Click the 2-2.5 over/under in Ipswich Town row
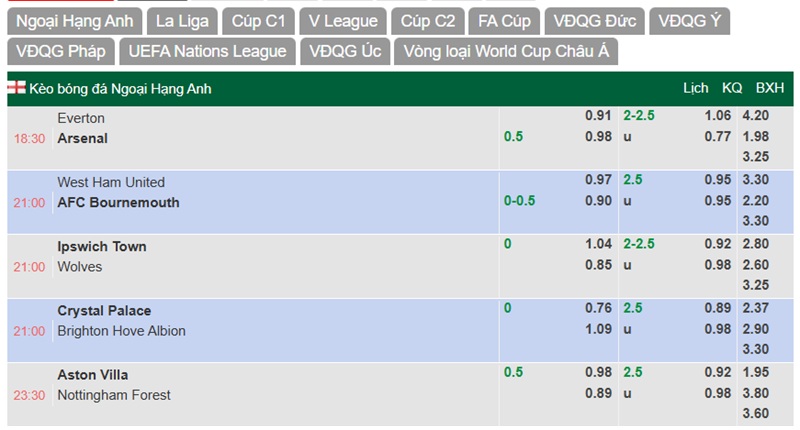 tap(639, 244)
